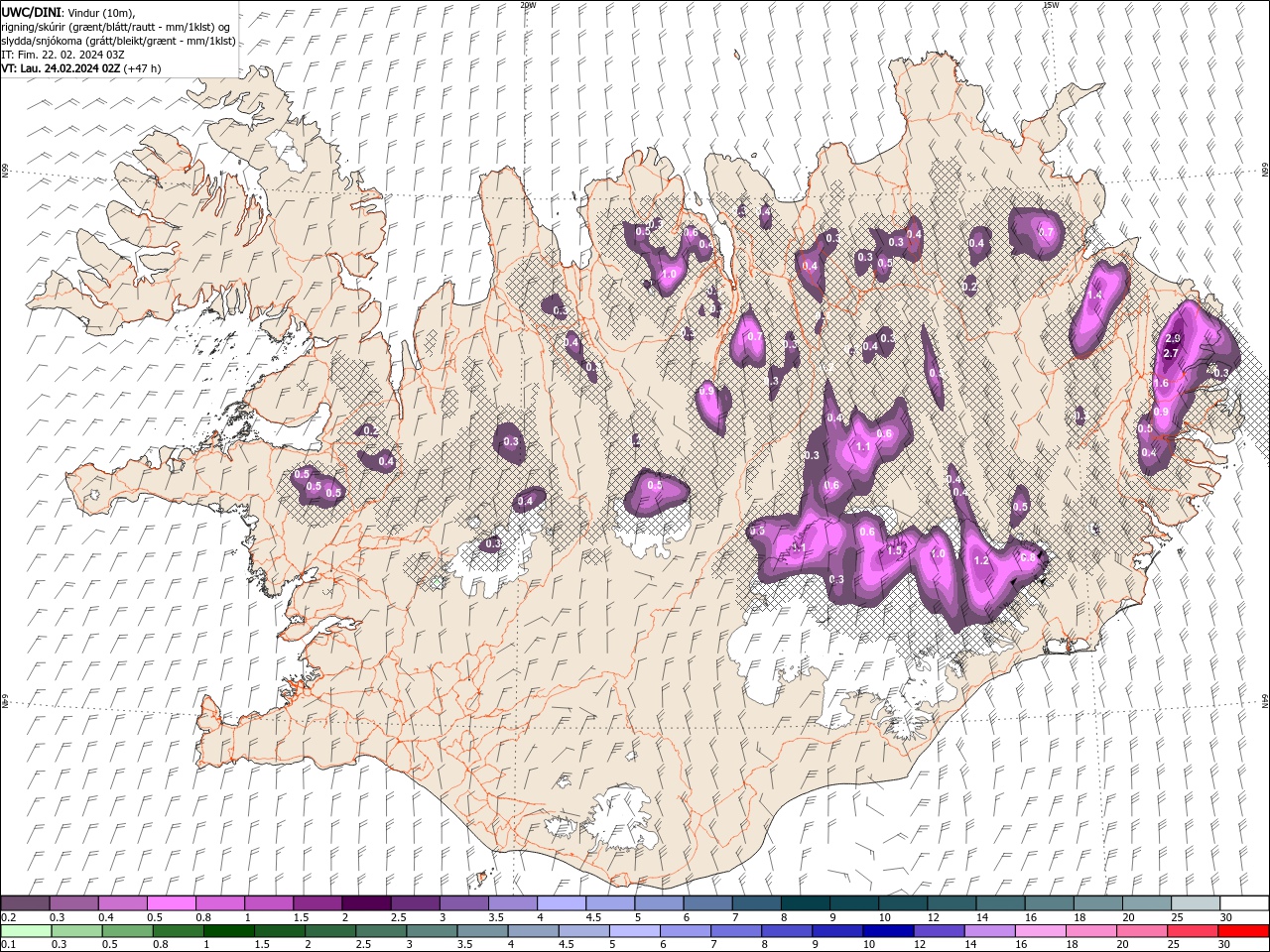Click the 20W longitude label
This screenshot has height=952, width=1270.
pos(528,5)
